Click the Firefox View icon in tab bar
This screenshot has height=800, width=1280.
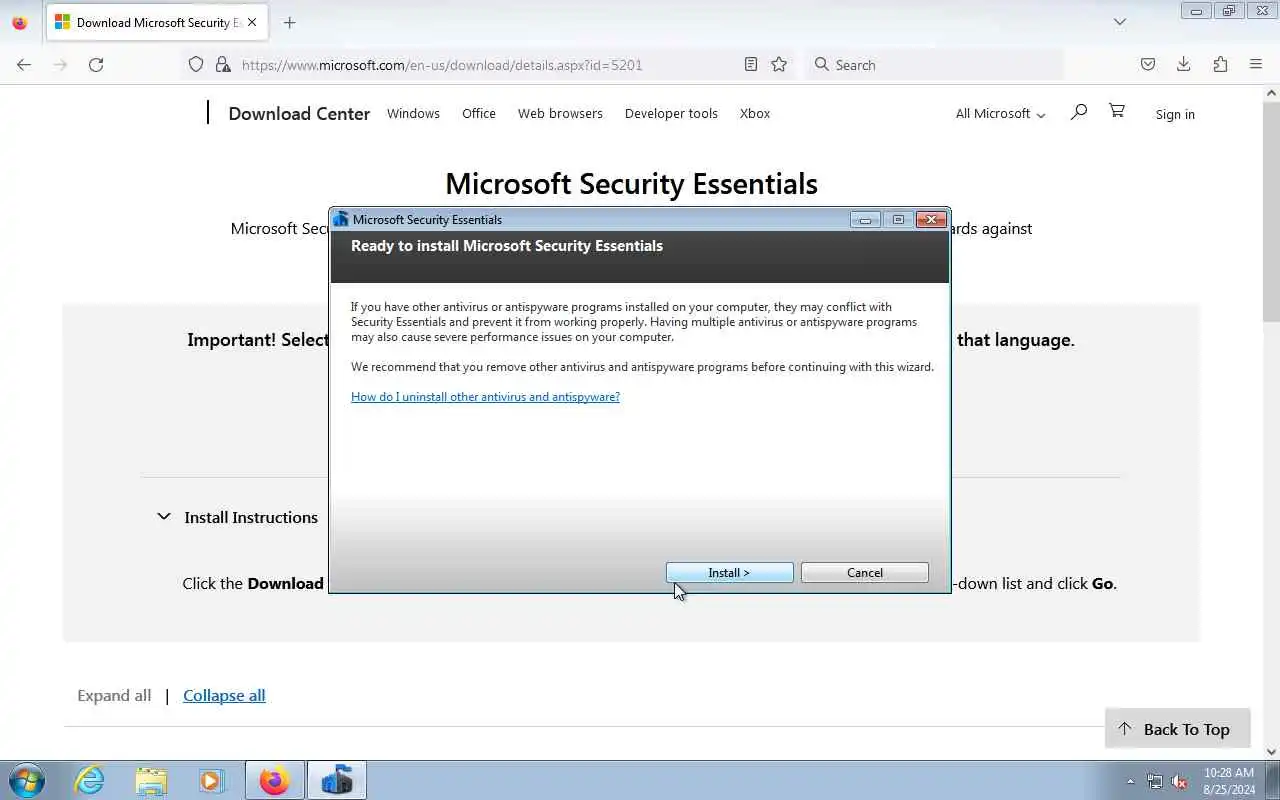point(19,22)
